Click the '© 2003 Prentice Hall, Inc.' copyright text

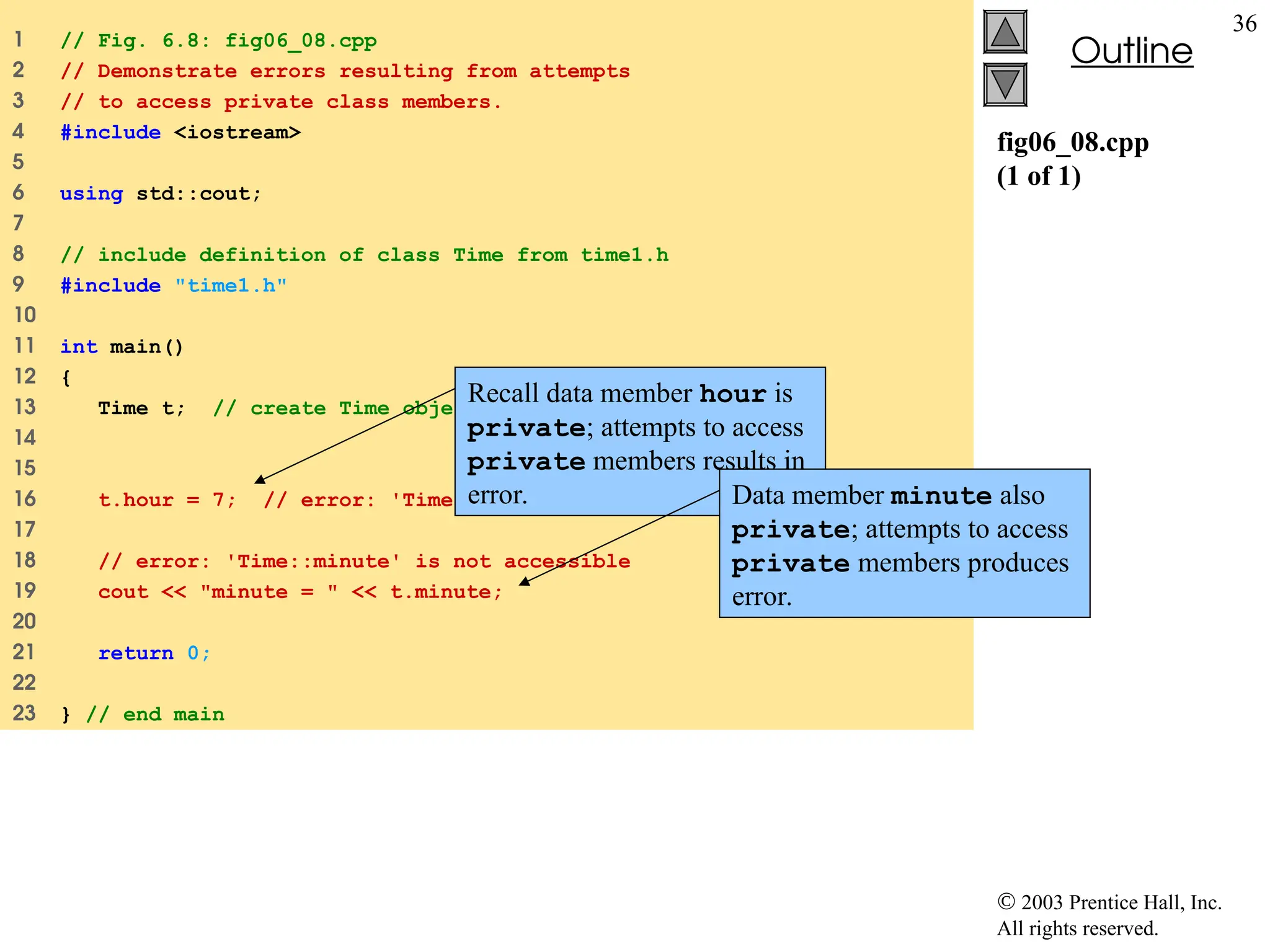coord(1109,902)
